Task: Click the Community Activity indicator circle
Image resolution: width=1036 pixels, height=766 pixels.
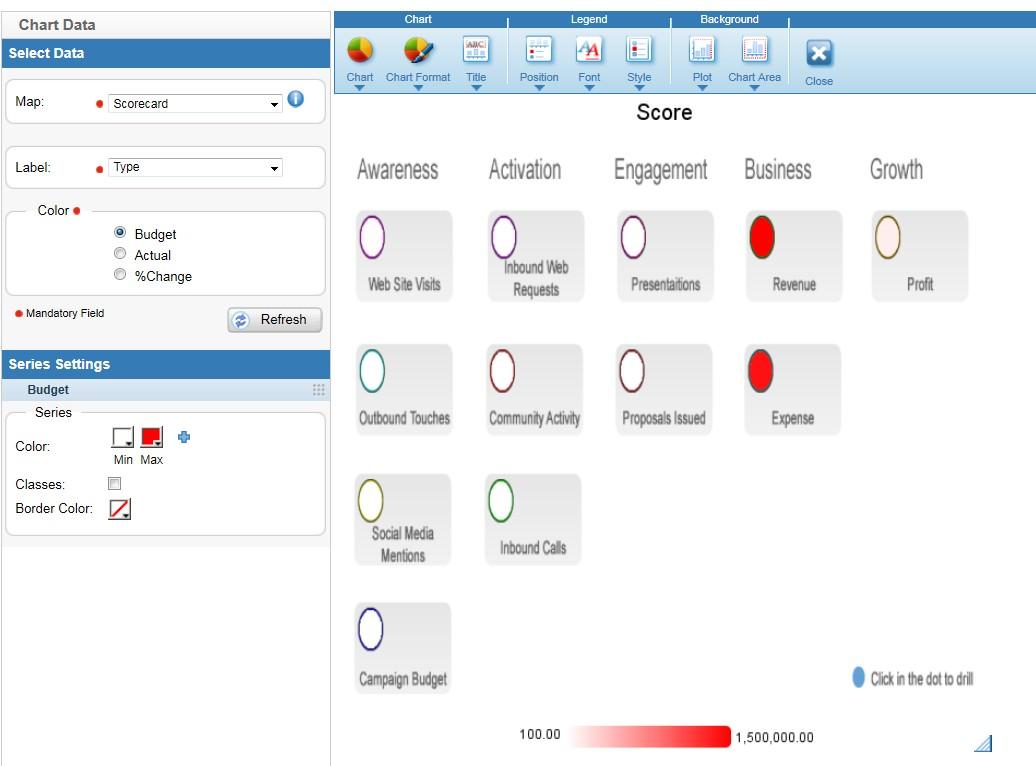Action: coord(502,371)
